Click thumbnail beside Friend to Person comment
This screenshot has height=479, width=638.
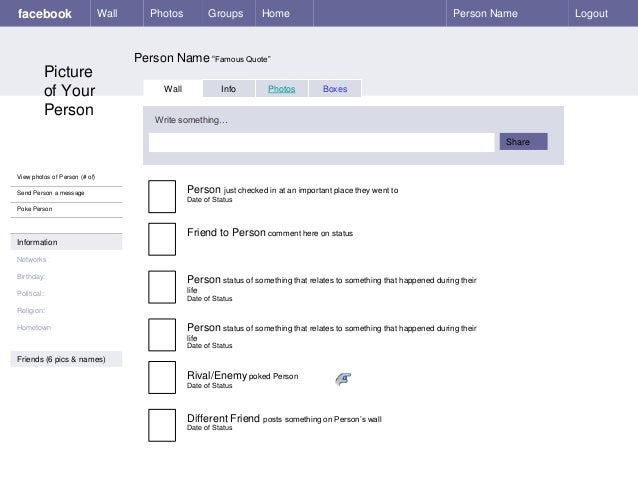coord(162,239)
